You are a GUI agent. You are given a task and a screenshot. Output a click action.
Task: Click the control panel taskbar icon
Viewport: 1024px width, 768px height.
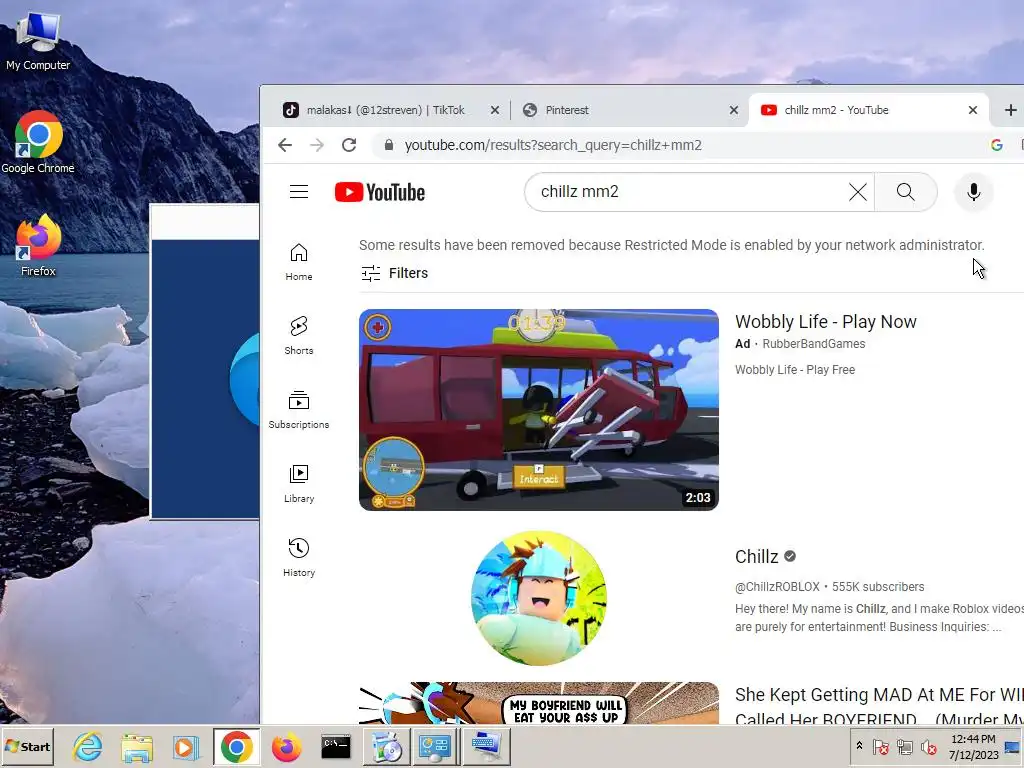pos(435,747)
